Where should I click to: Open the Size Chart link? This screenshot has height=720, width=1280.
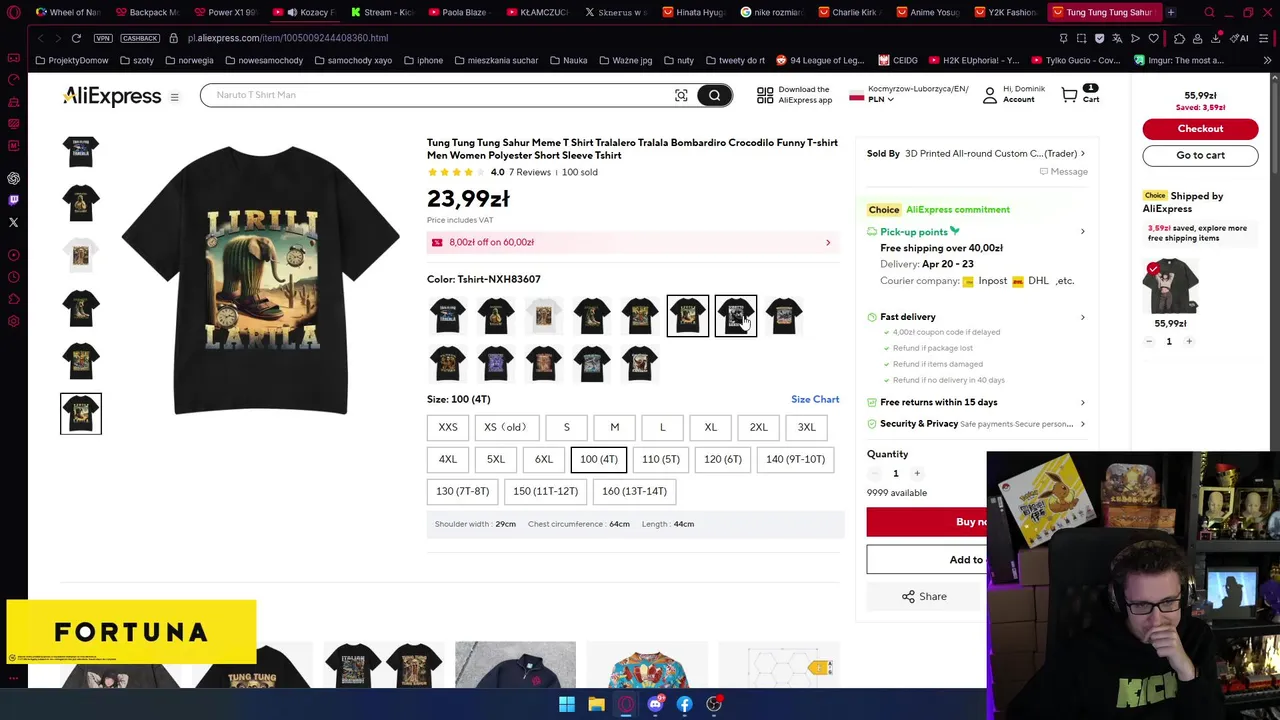click(815, 399)
